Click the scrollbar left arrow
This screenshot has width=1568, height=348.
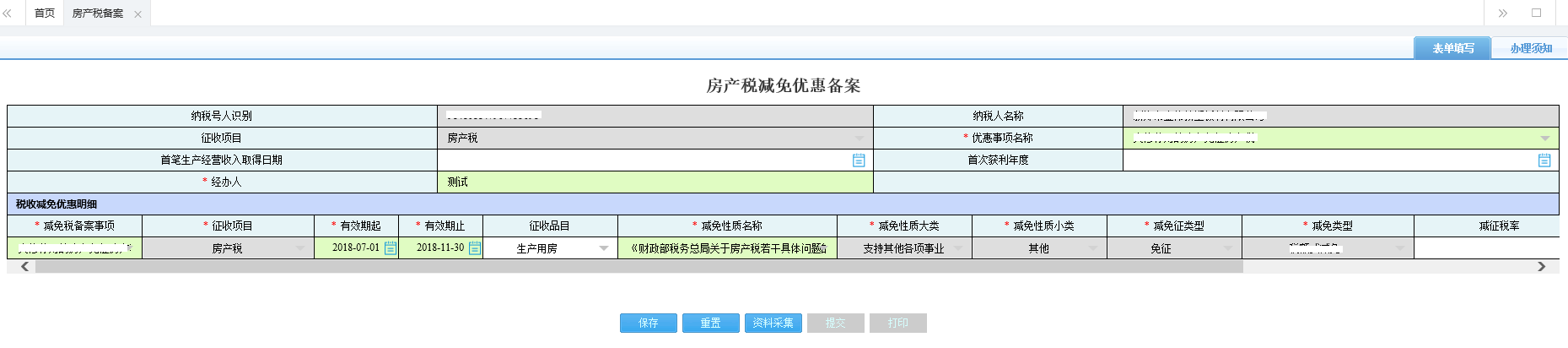click(24, 266)
